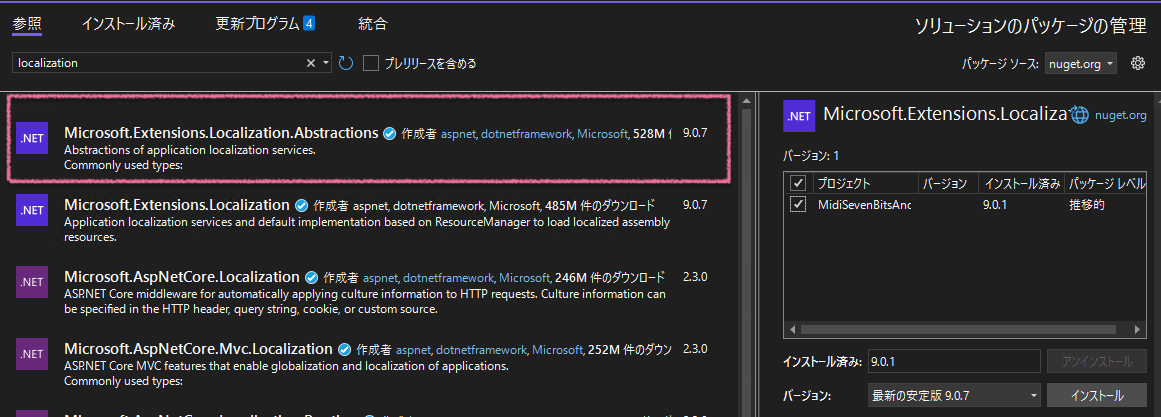This screenshot has height=417, width=1161.
Task: Click the horizontal scrollbar of project table
Action: click(x=957, y=329)
